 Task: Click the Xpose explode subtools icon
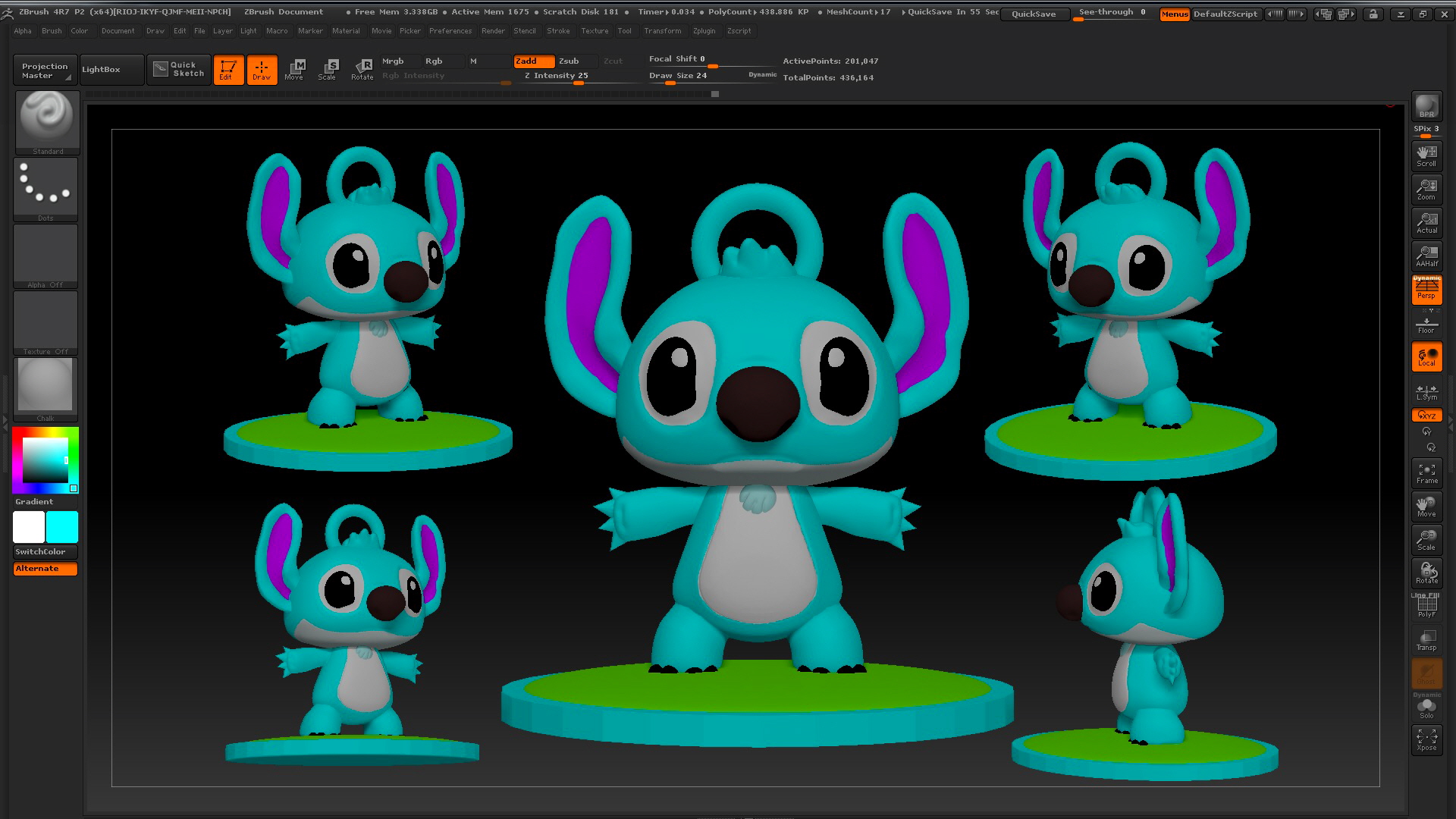point(1426,740)
